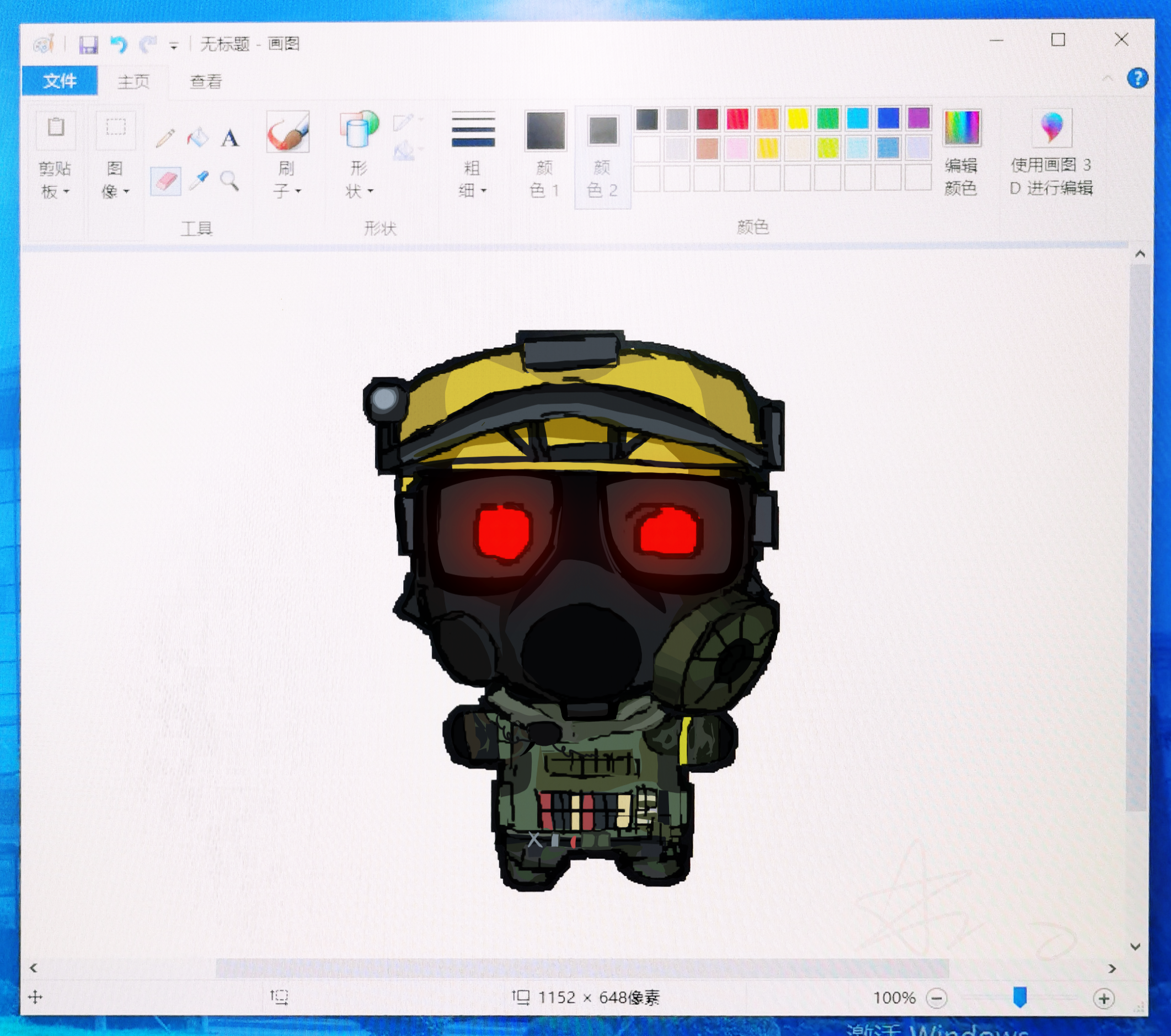Switch to the Home (主页) tab
This screenshot has width=1171, height=1036.
click(x=133, y=81)
